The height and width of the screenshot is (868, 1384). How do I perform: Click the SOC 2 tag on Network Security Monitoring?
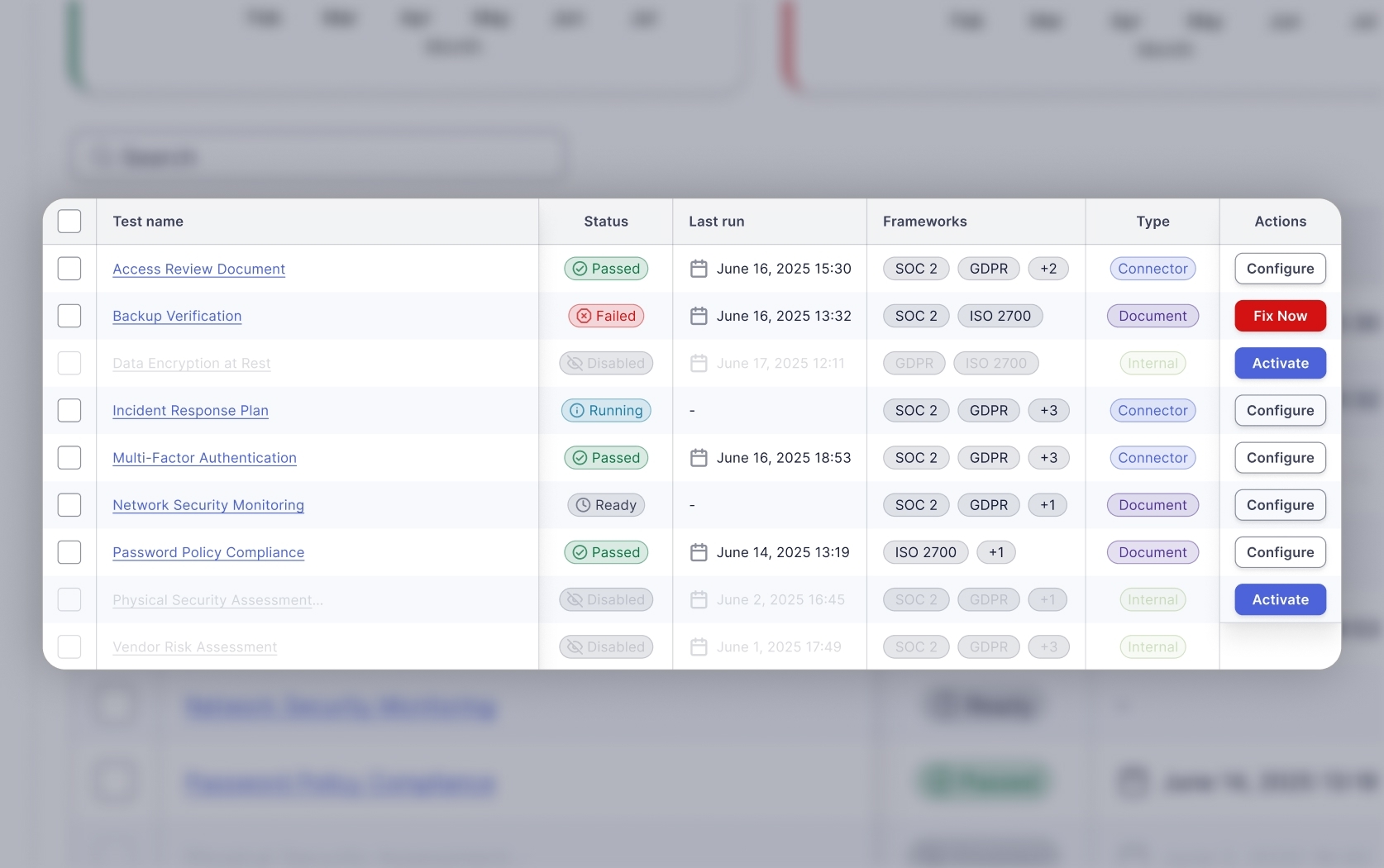[x=916, y=505]
